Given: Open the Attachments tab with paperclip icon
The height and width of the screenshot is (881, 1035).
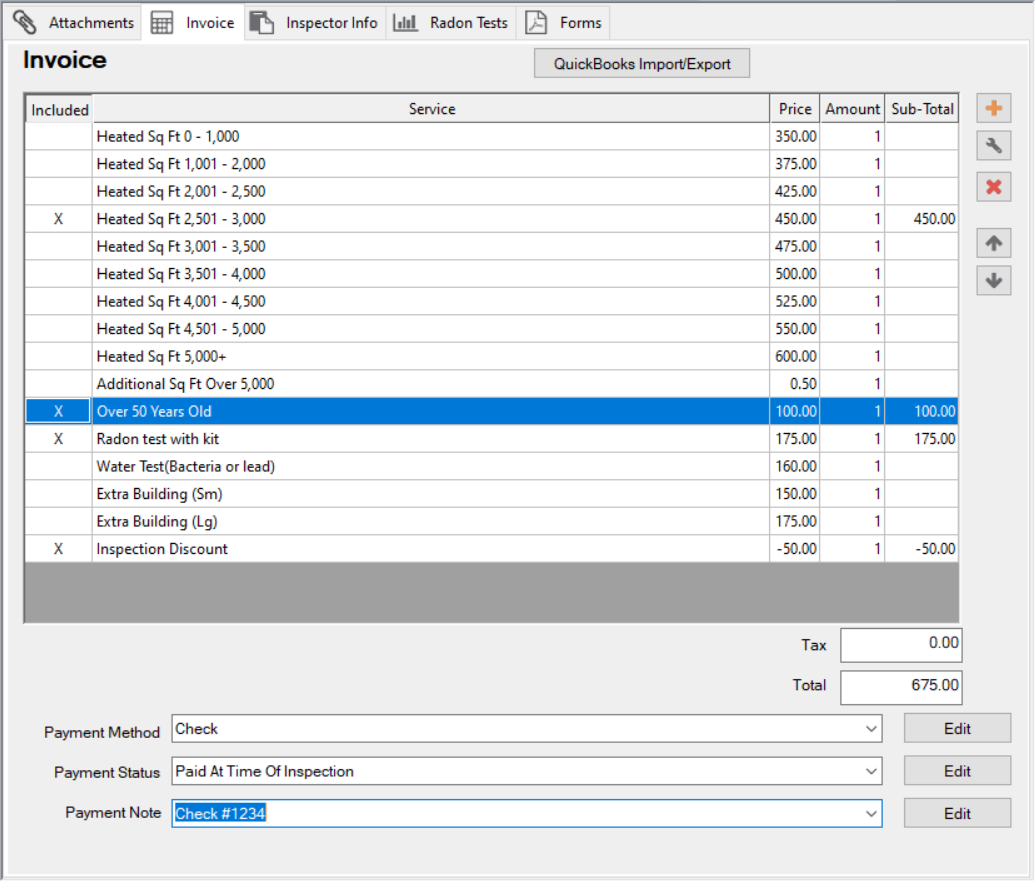Looking at the screenshot, I should point(74,22).
